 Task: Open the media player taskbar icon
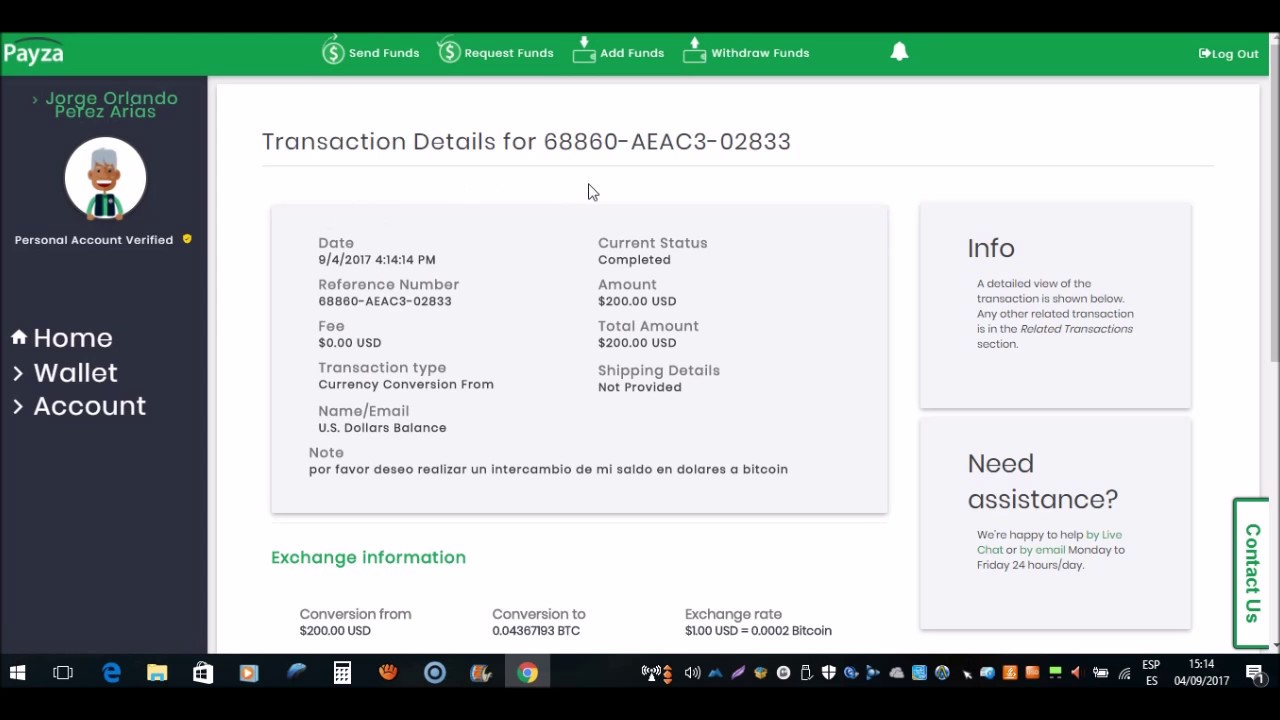point(249,673)
